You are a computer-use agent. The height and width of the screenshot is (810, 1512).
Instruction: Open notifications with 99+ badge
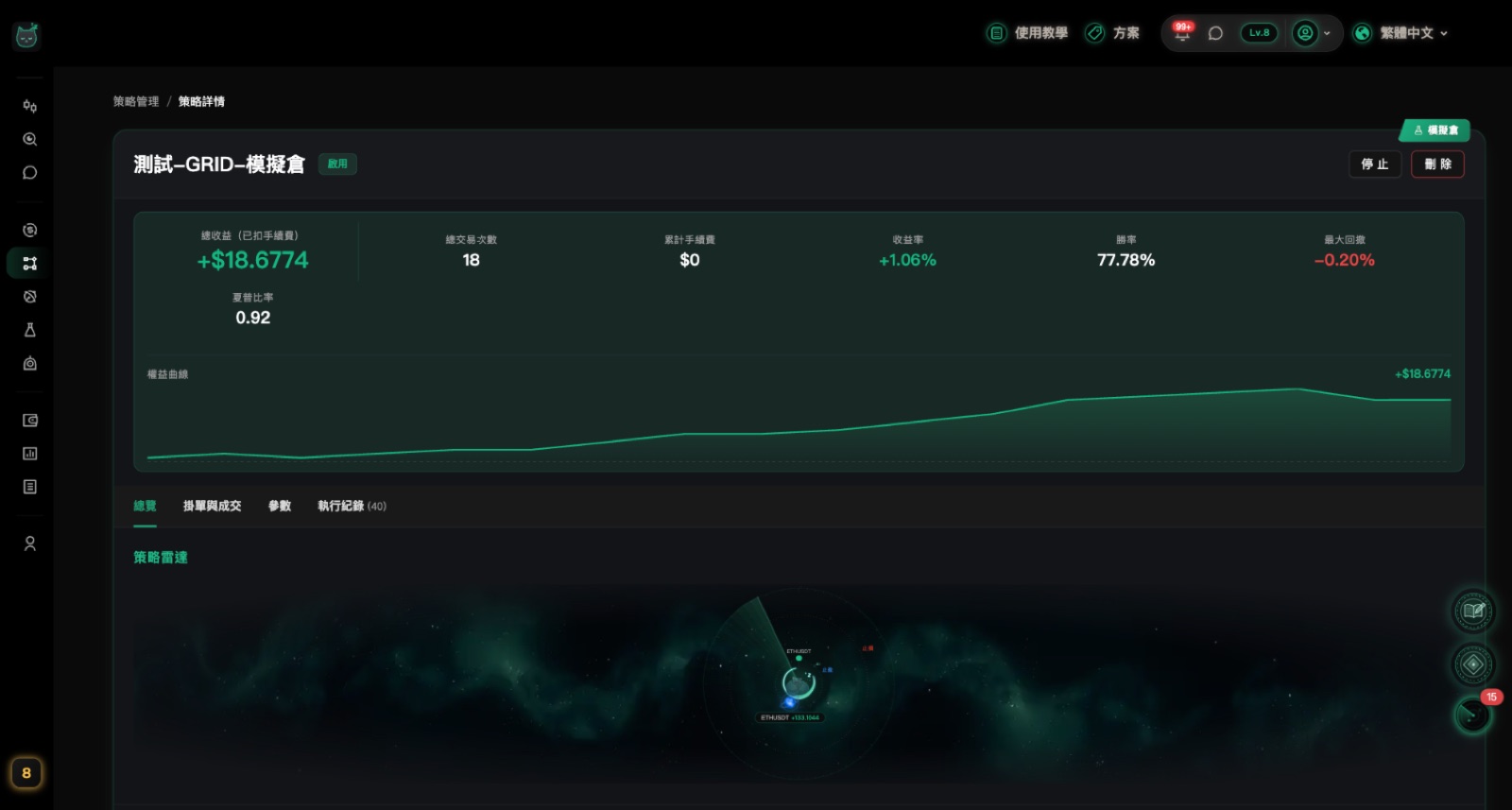[x=1182, y=33]
